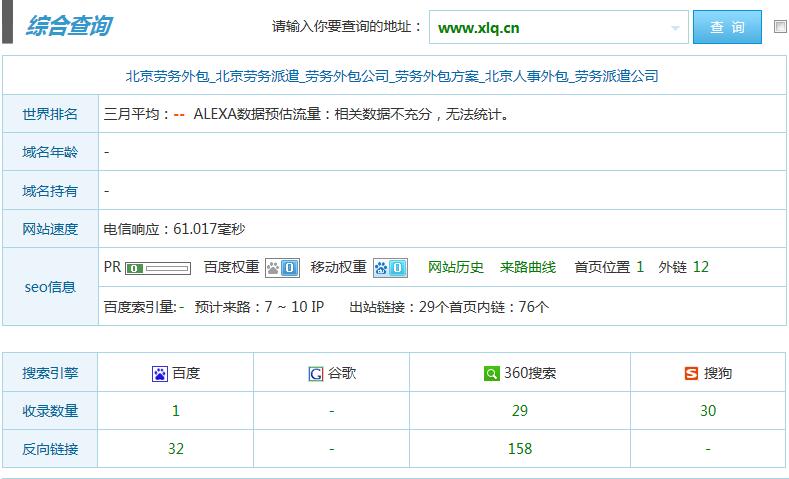The height and width of the screenshot is (479, 789).
Task: Open 360搜索 backlink count 158
Action: pos(520,449)
